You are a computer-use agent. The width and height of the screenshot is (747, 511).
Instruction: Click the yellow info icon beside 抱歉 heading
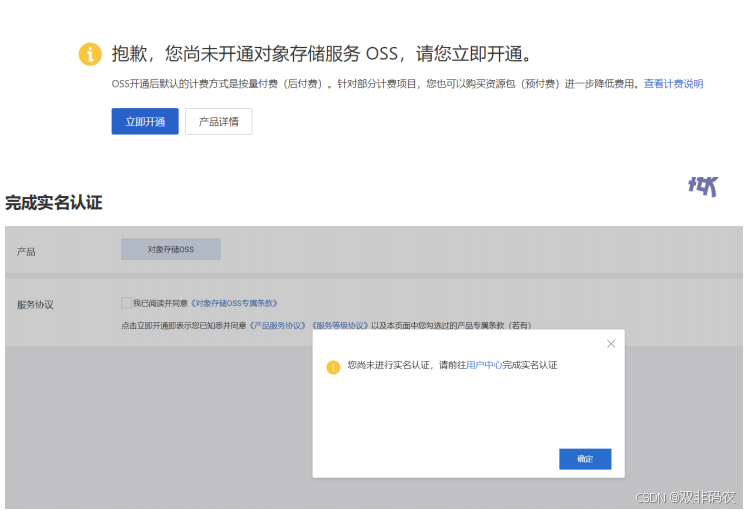click(x=90, y=54)
